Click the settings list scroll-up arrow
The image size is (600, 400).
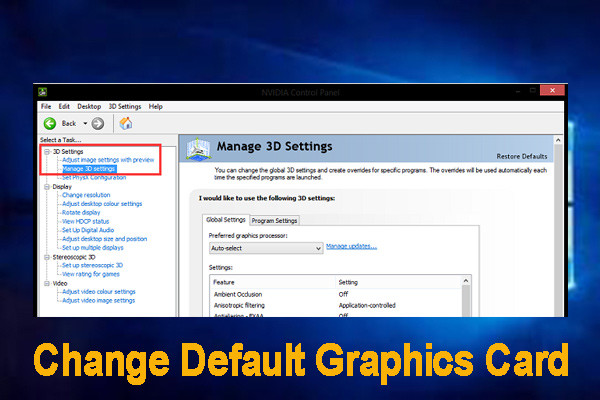(x=464, y=283)
